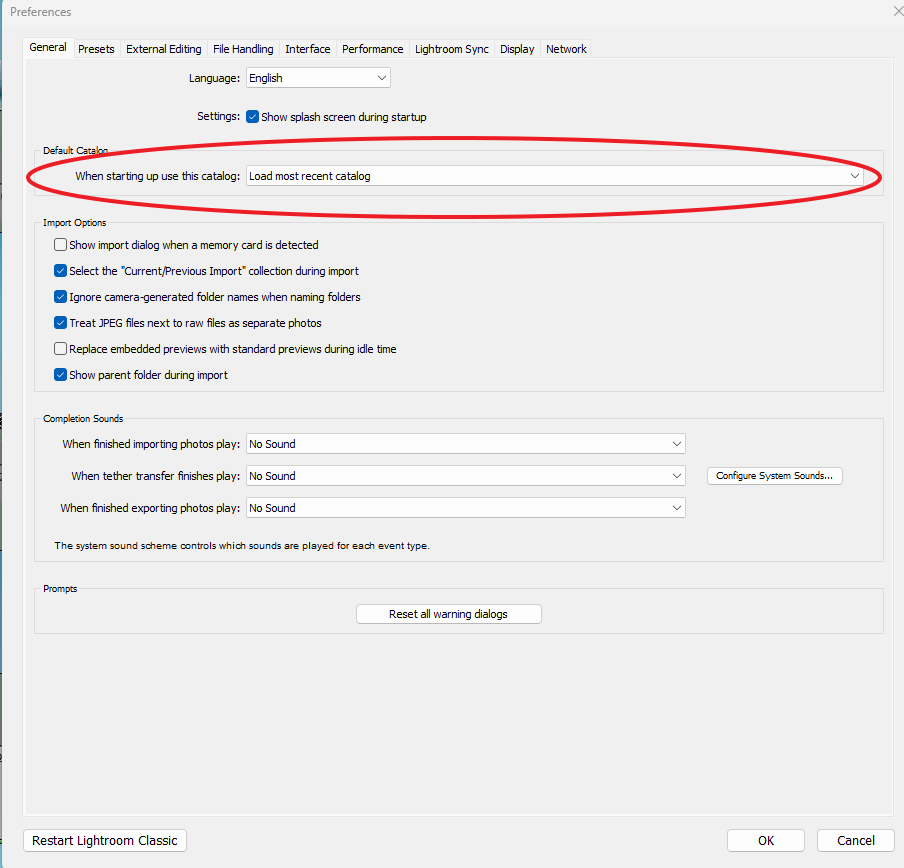Enable 'Replace embedded previews with standard previews'
Image resolution: width=904 pixels, height=868 pixels.
tap(60, 348)
